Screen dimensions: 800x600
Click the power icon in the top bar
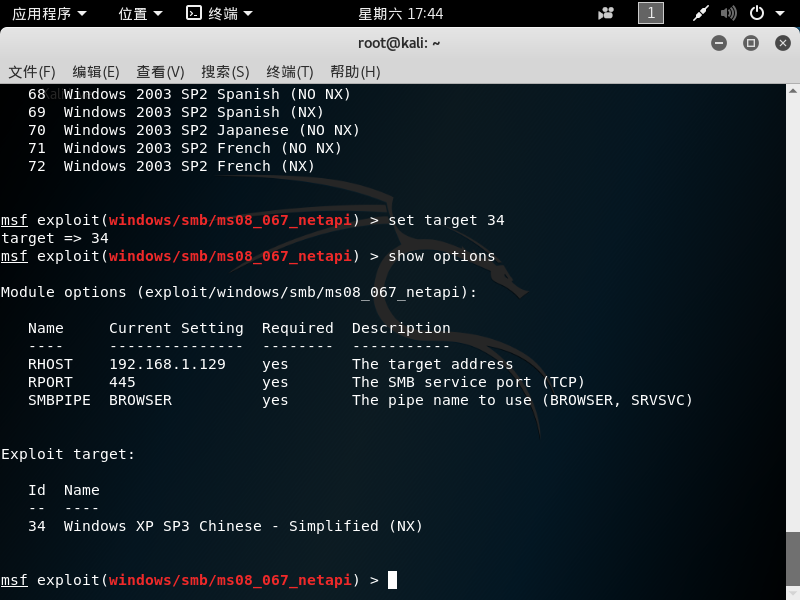click(x=757, y=13)
